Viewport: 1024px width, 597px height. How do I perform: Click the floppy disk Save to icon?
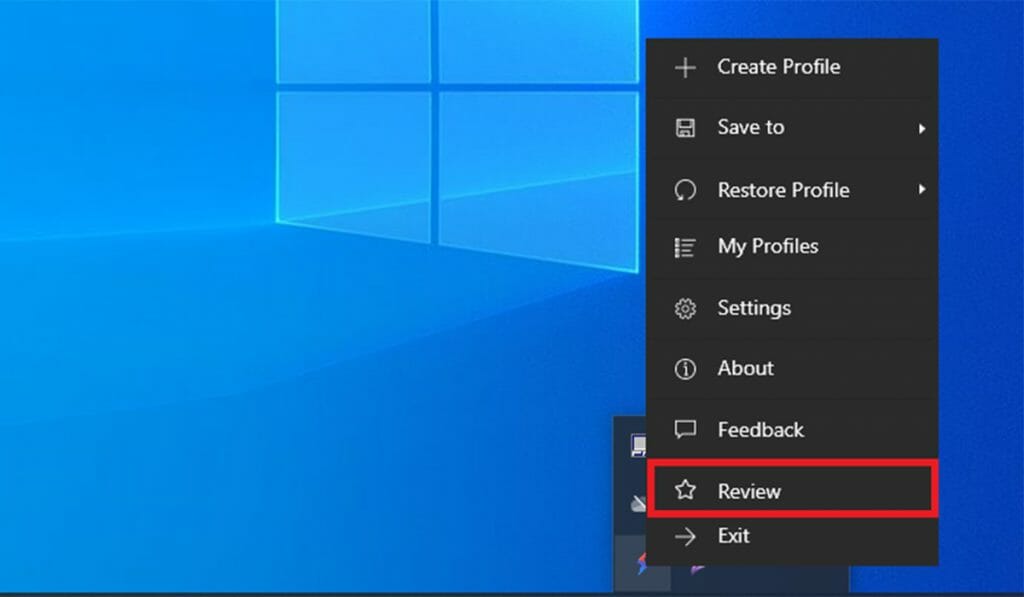685,128
